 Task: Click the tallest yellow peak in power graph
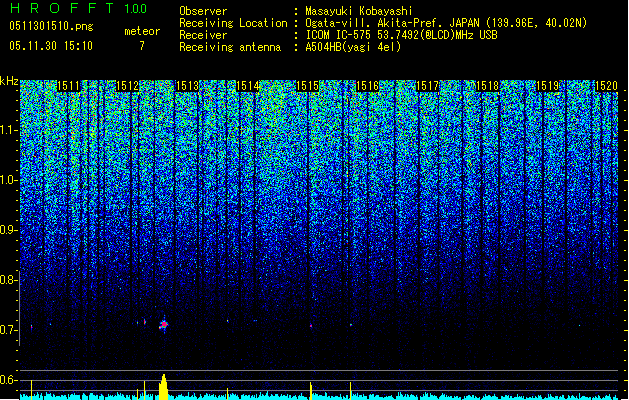coord(163,387)
